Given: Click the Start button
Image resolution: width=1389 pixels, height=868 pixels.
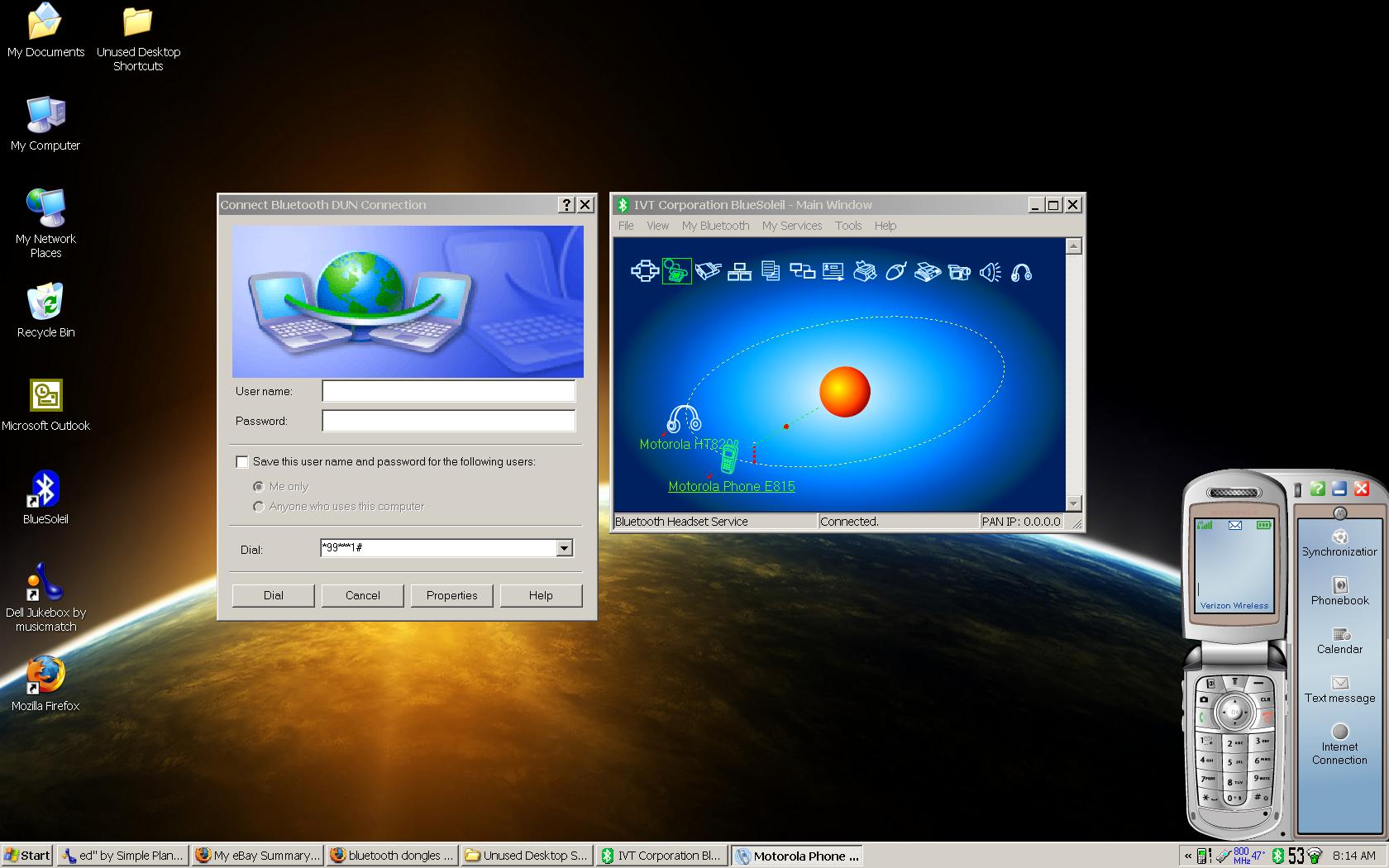Looking at the screenshot, I should click(x=27, y=856).
